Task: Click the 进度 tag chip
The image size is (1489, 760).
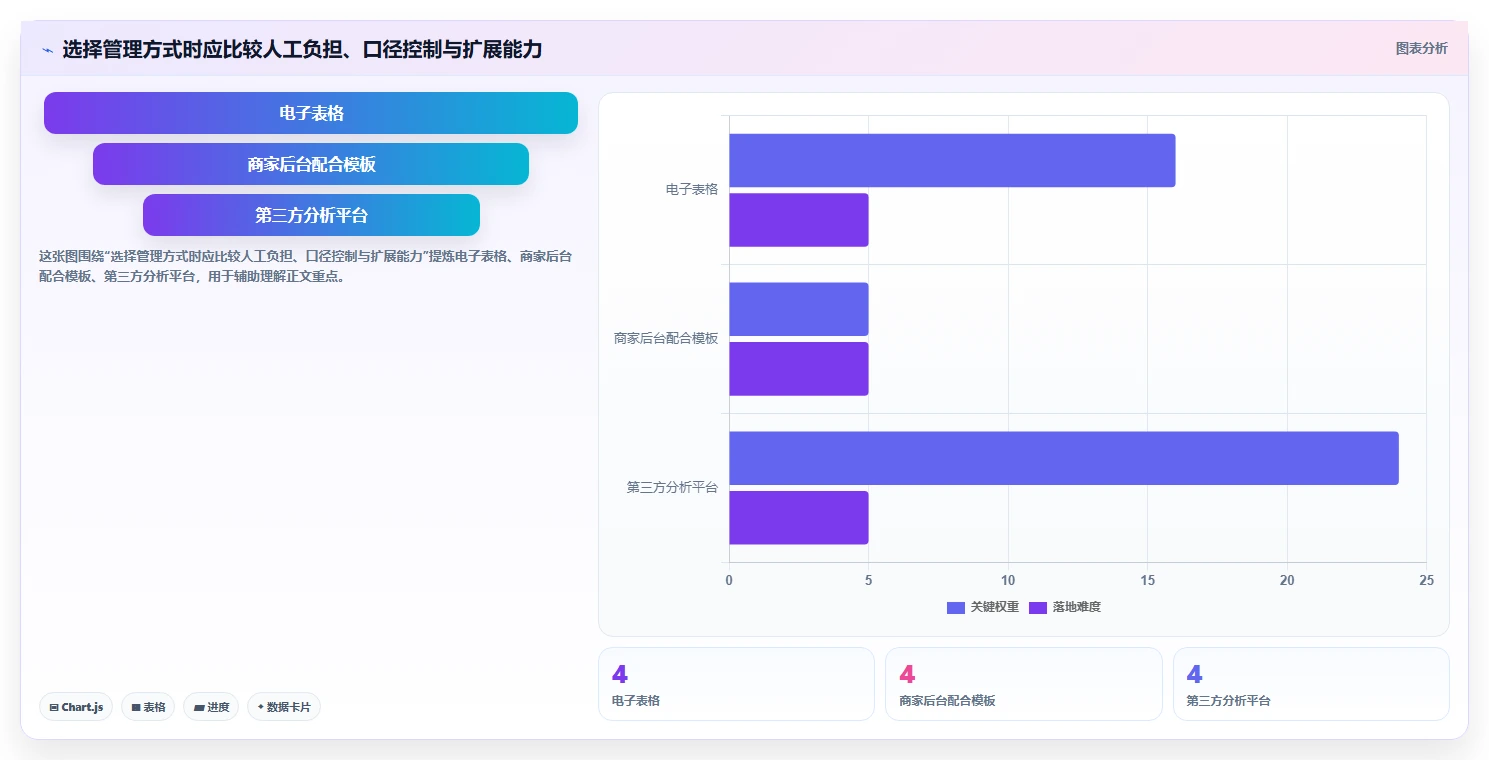Action: click(x=211, y=707)
